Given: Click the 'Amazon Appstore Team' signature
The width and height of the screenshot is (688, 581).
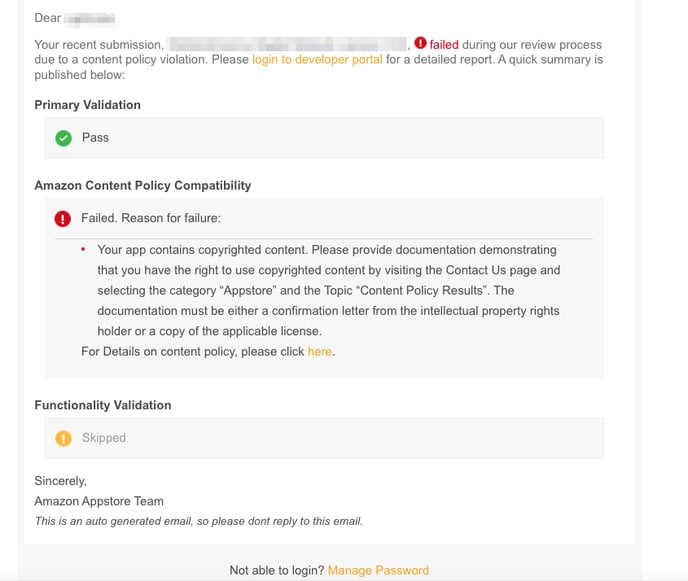Looking at the screenshot, I should (x=99, y=501).
